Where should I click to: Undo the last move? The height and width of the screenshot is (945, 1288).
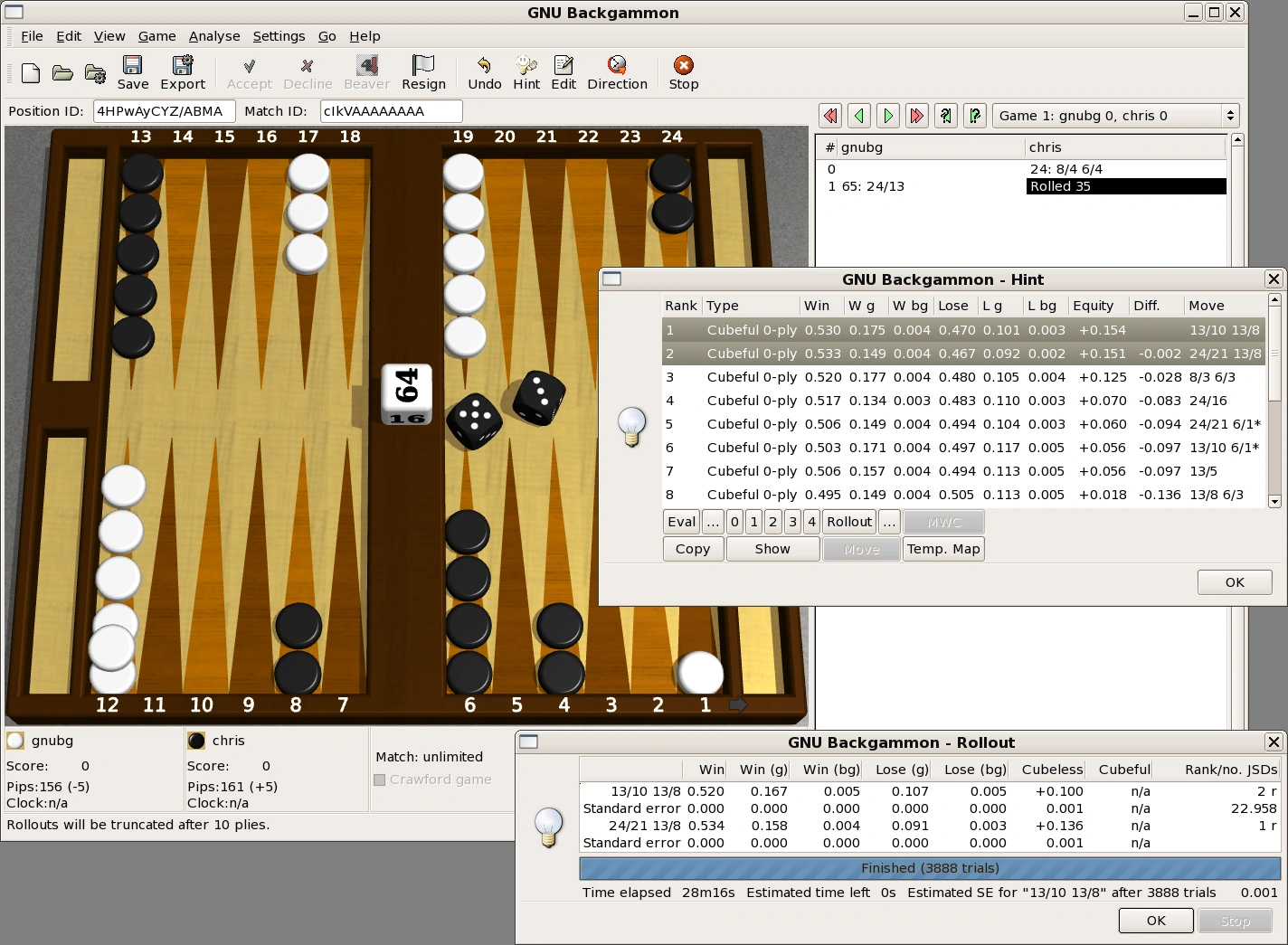484,72
